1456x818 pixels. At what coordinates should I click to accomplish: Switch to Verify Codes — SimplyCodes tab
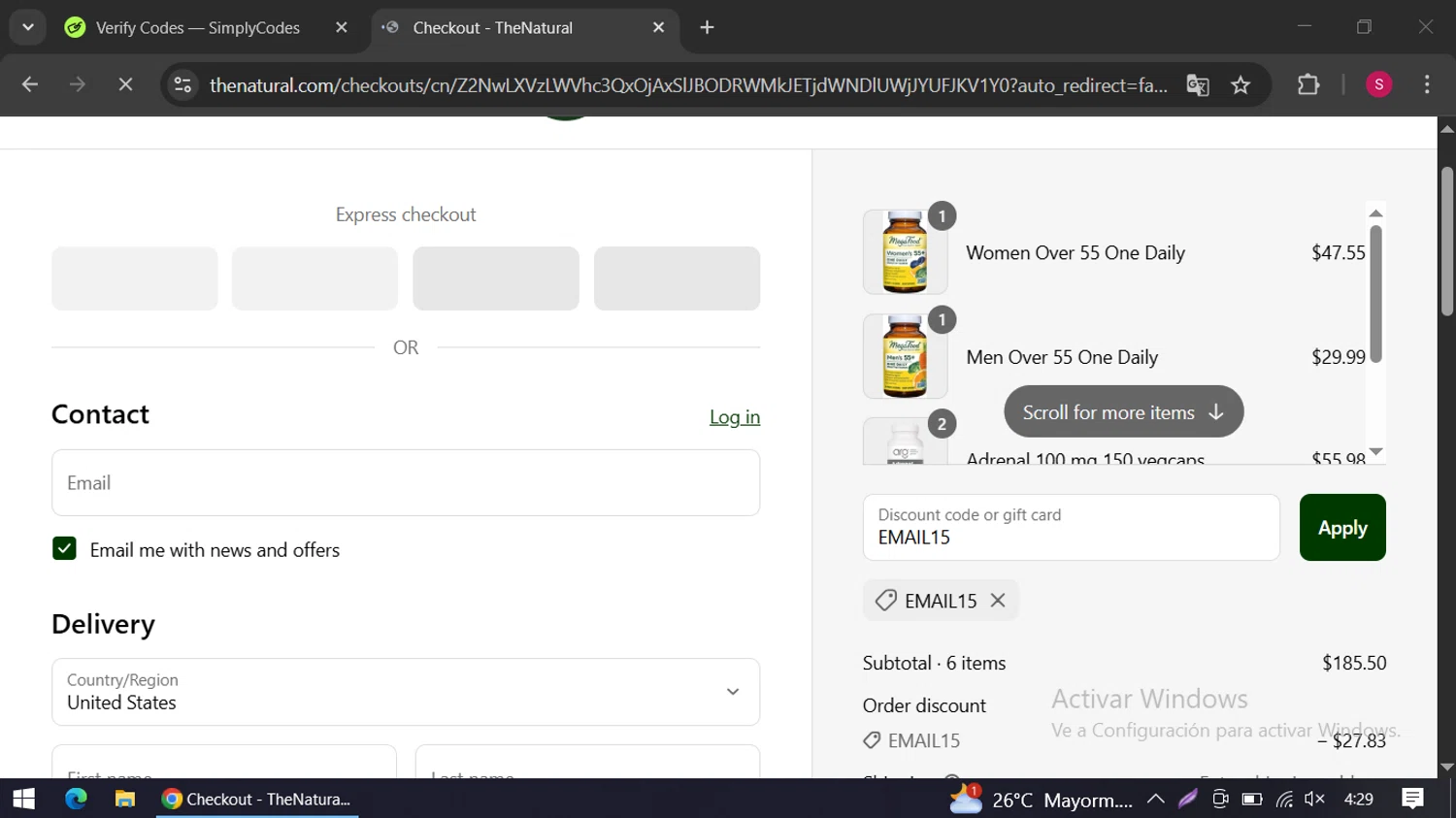coord(197,28)
